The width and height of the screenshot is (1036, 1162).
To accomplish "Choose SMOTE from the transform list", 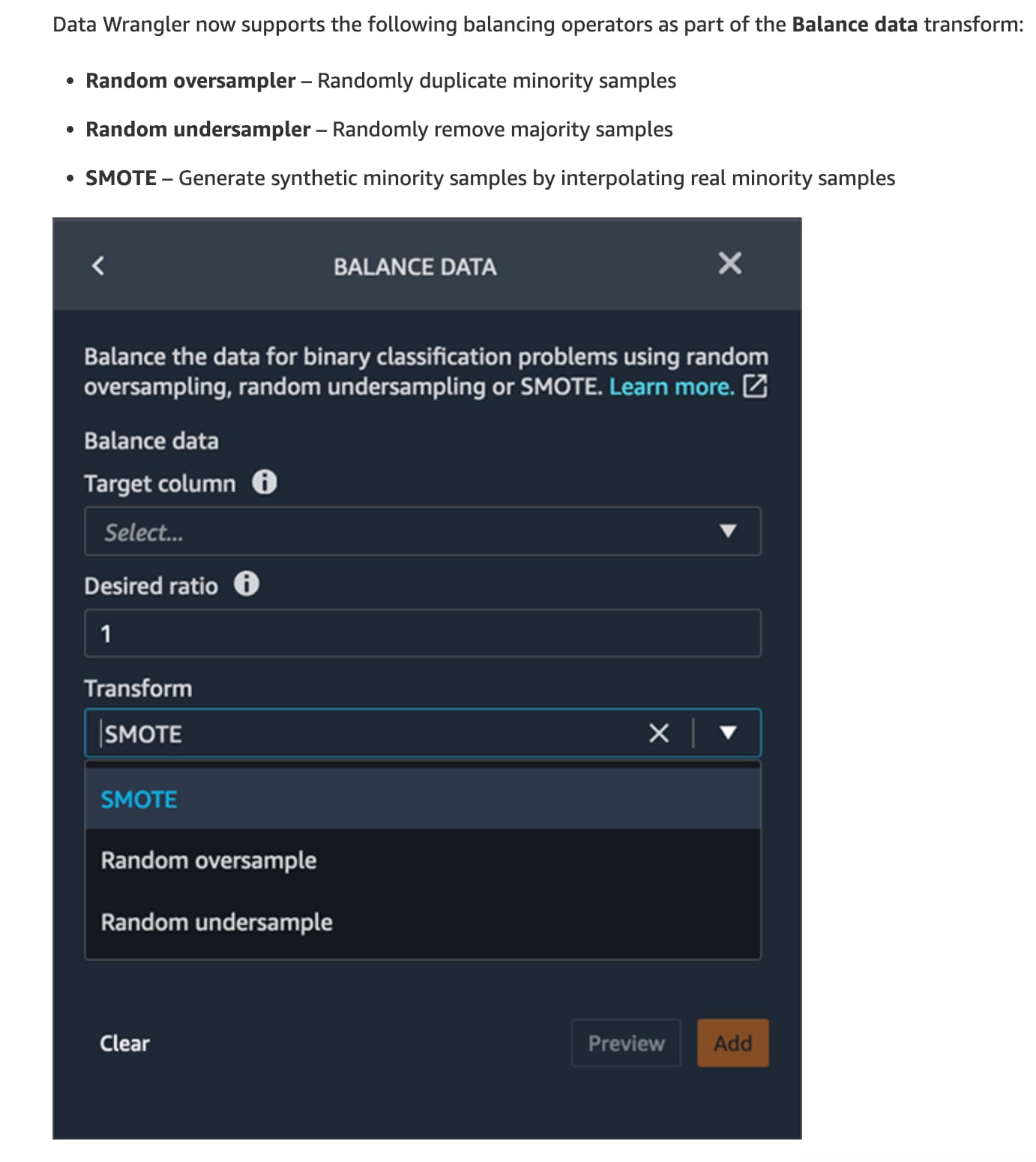I will point(139,800).
